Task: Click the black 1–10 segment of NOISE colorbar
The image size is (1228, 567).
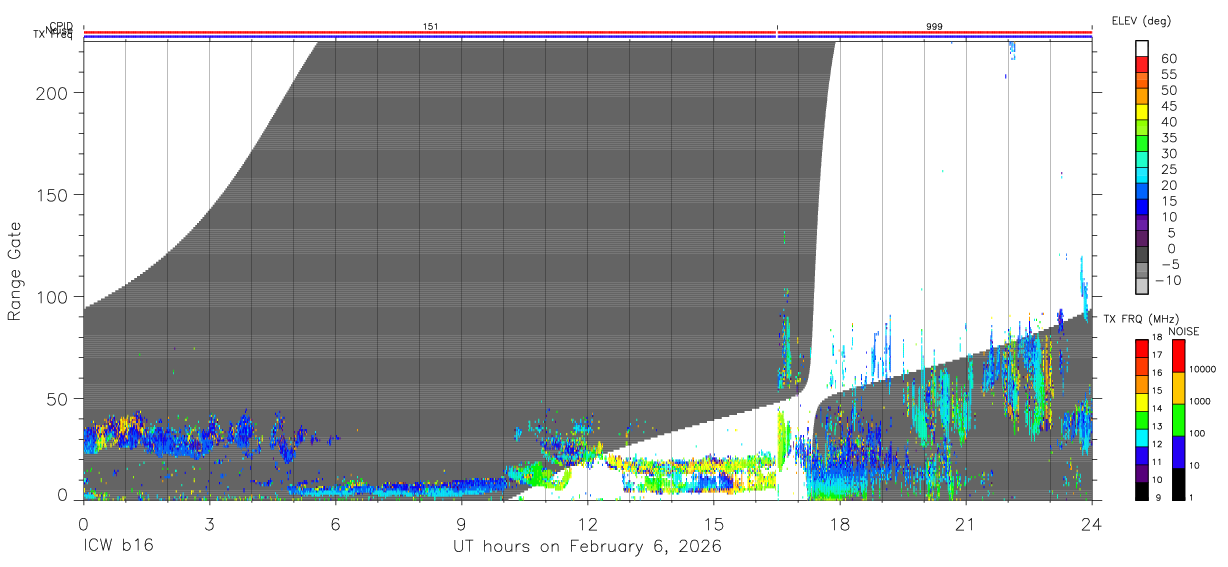Action: 1178,484
